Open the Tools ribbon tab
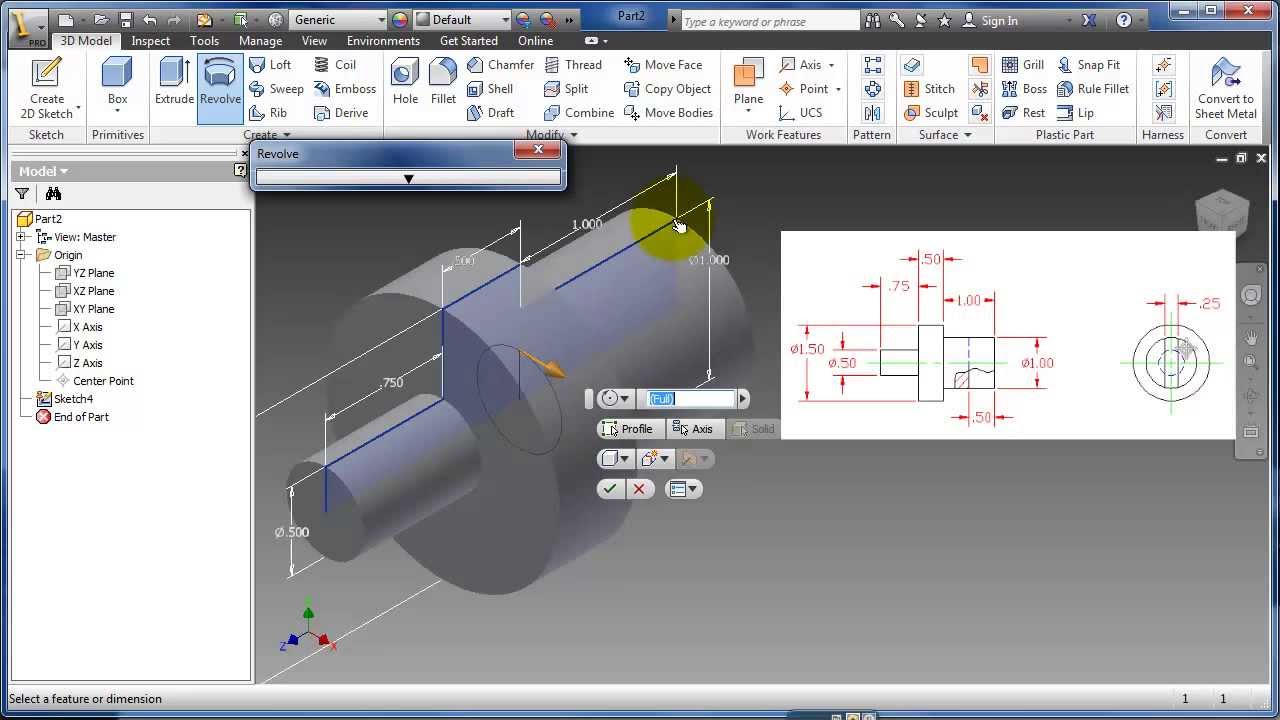This screenshot has width=1280, height=720. pyautogui.click(x=204, y=41)
